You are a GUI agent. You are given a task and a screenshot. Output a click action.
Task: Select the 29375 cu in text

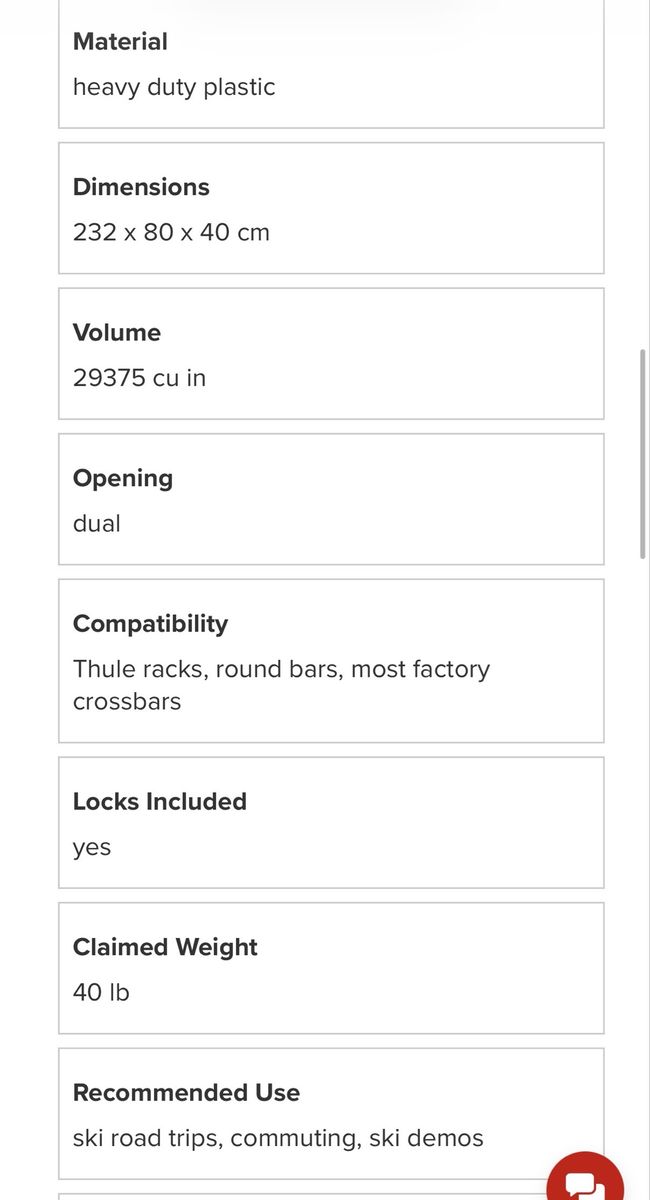pos(139,378)
